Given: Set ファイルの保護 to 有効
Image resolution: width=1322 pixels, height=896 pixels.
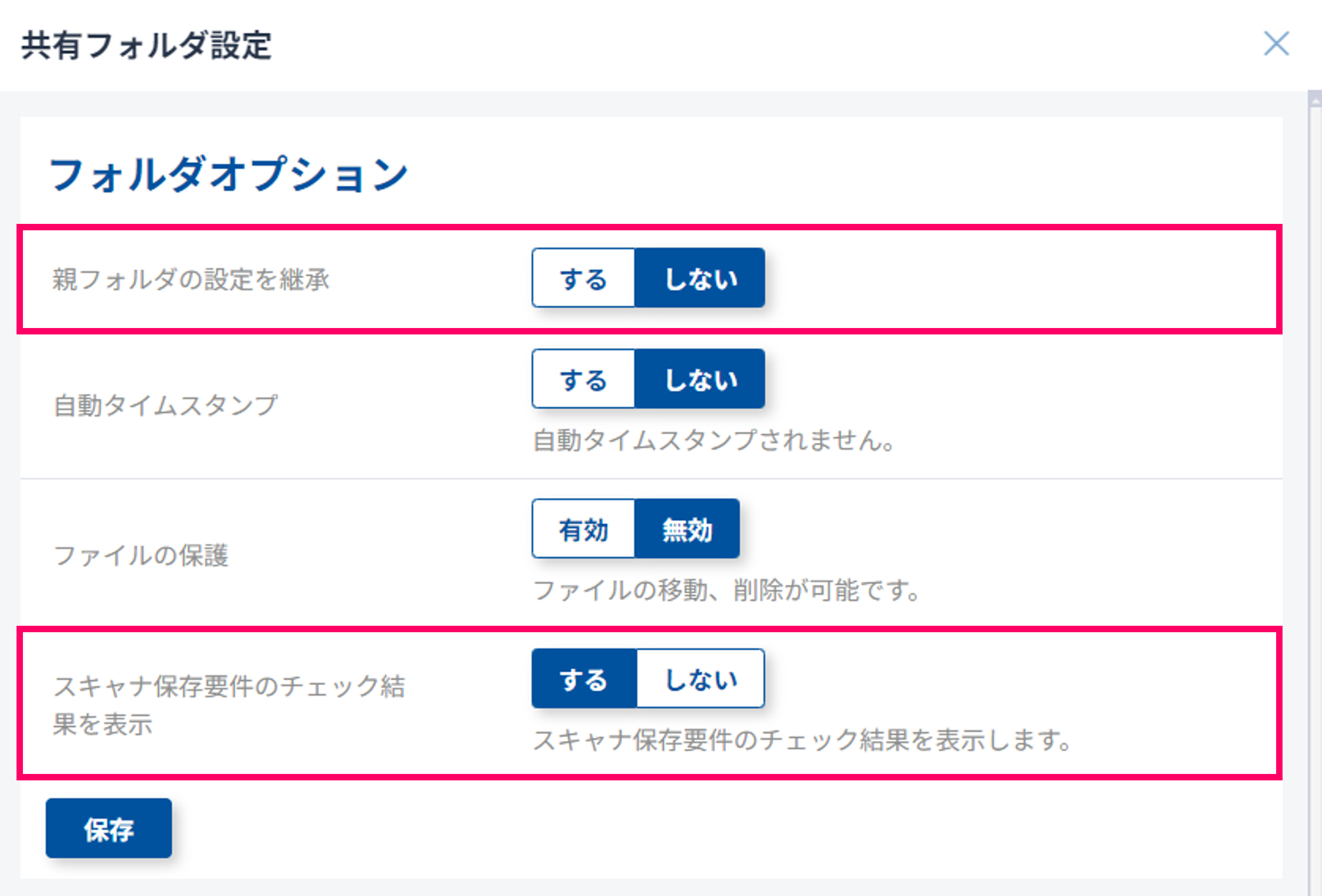Looking at the screenshot, I should coord(583,529).
